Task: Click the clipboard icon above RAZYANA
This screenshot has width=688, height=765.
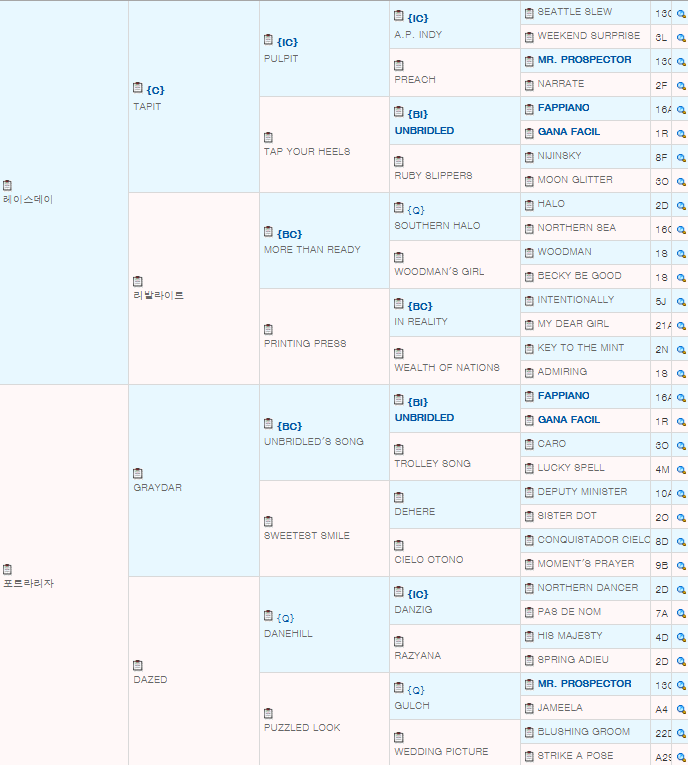Action: 399,642
